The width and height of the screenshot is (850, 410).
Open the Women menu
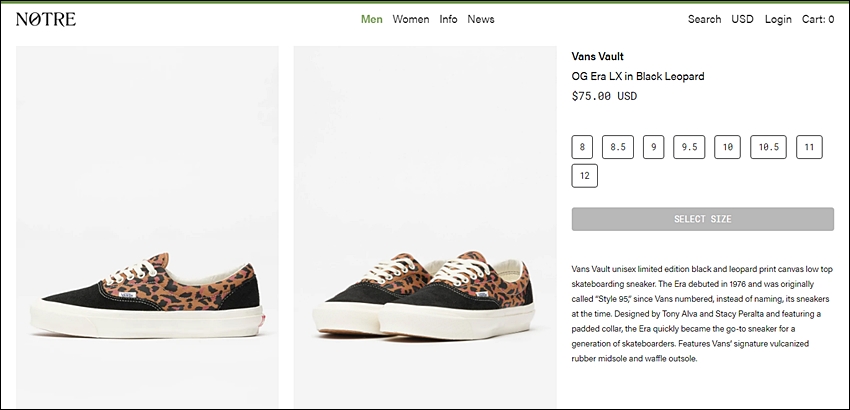(411, 19)
